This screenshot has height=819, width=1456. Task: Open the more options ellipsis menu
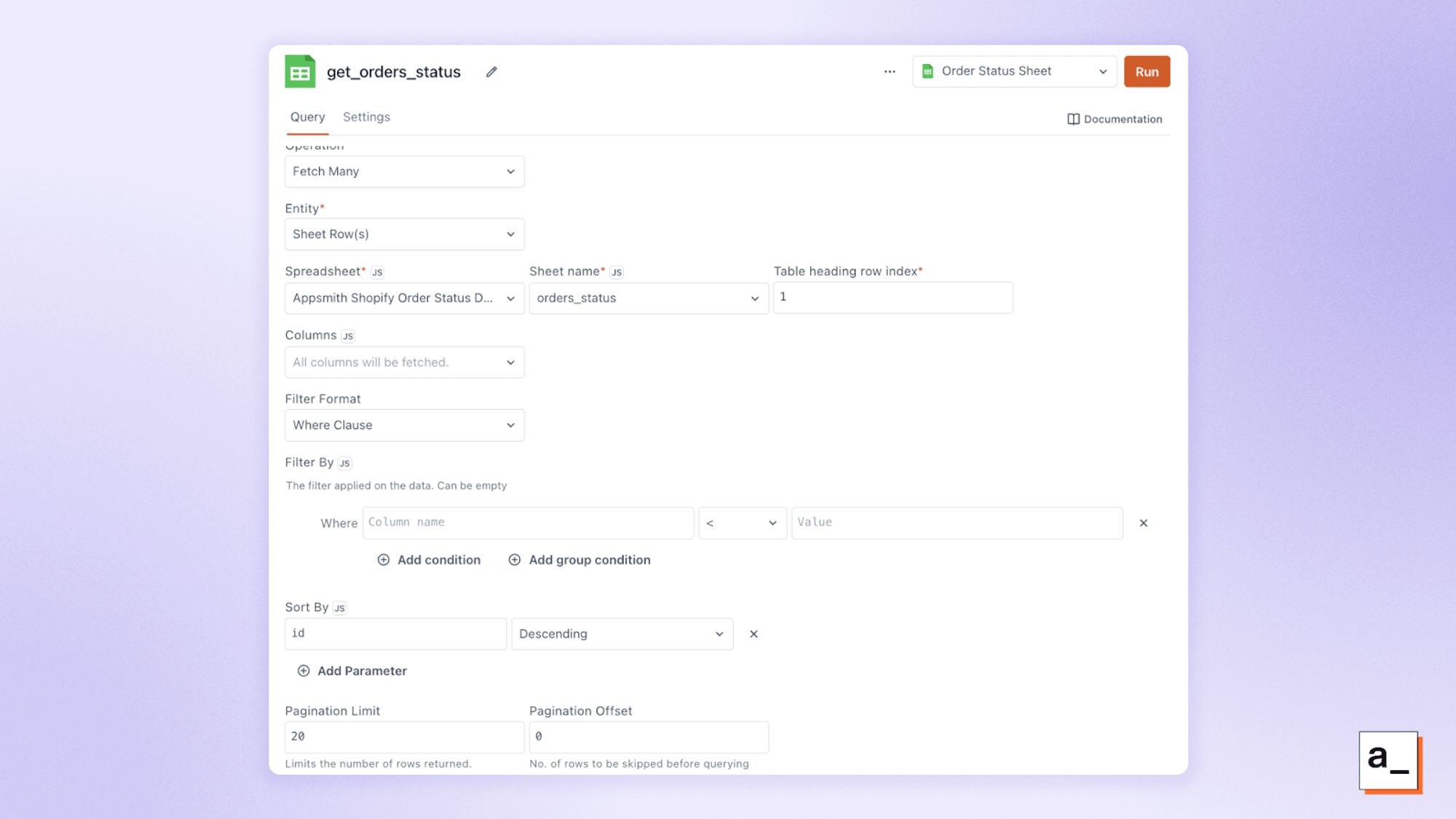890,71
